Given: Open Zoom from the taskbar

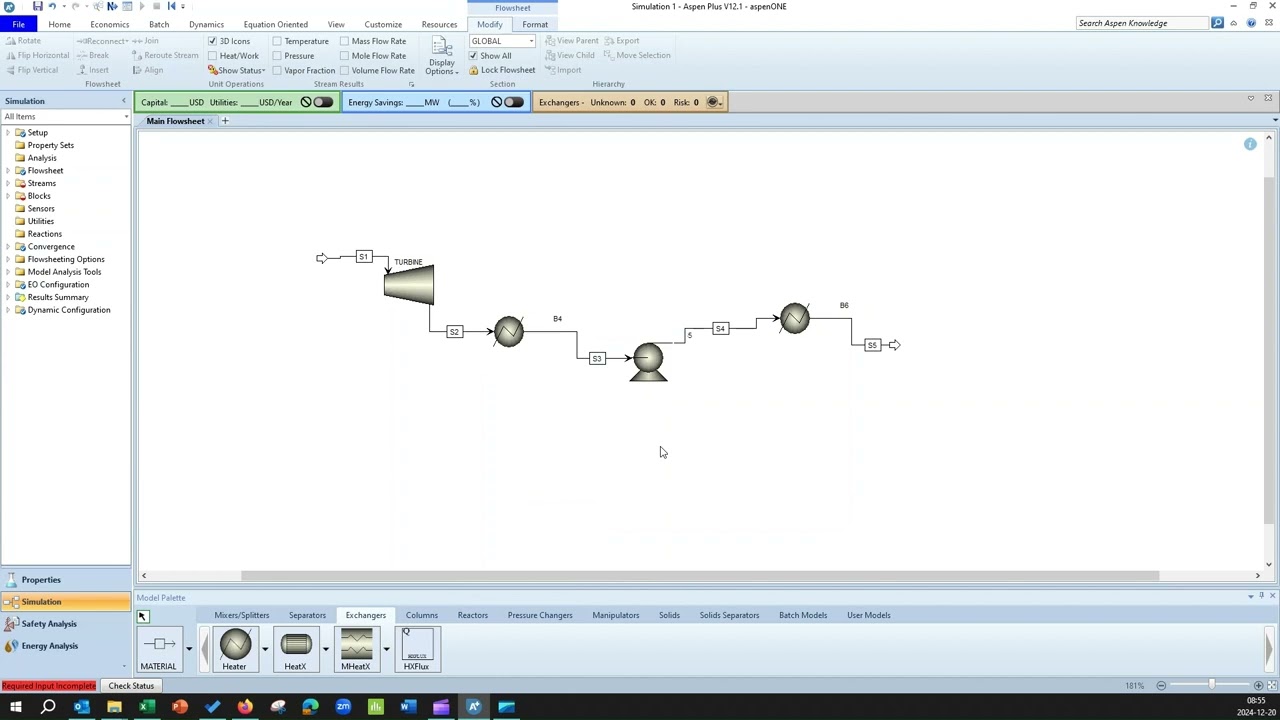Looking at the screenshot, I should (343, 708).
